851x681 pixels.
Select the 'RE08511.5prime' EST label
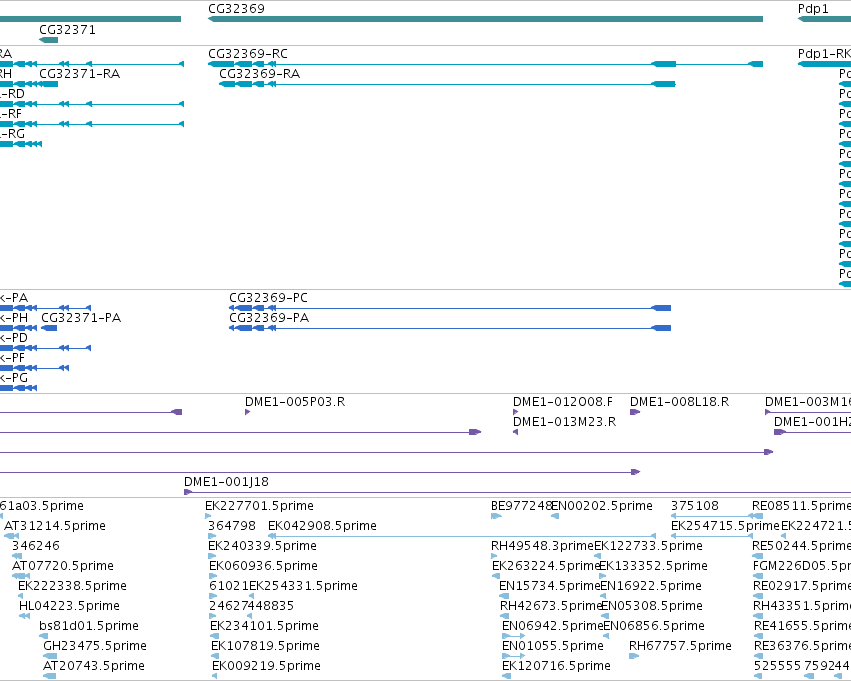point(802,506)
